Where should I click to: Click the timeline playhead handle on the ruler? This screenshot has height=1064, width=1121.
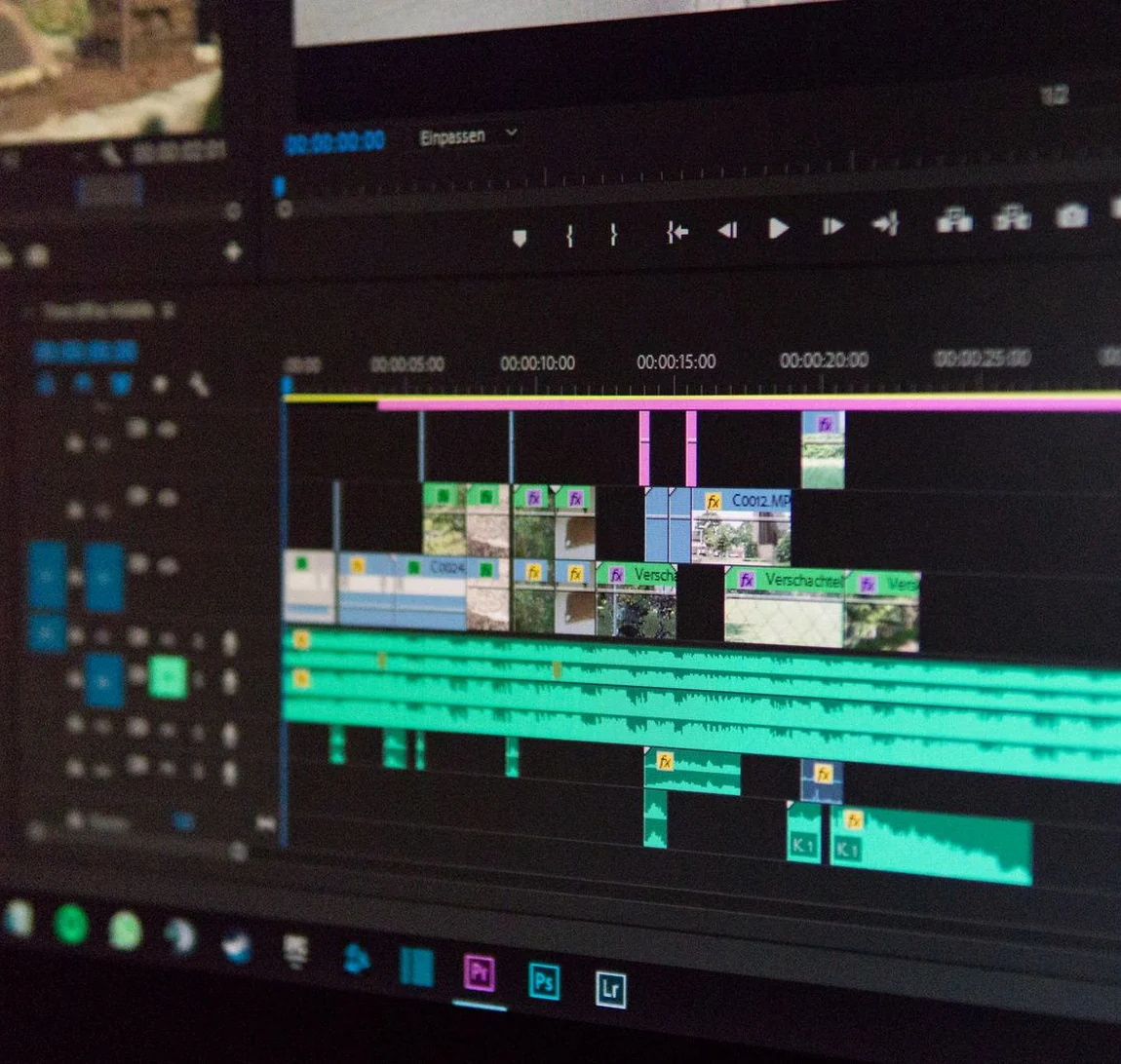click(287, 385)
